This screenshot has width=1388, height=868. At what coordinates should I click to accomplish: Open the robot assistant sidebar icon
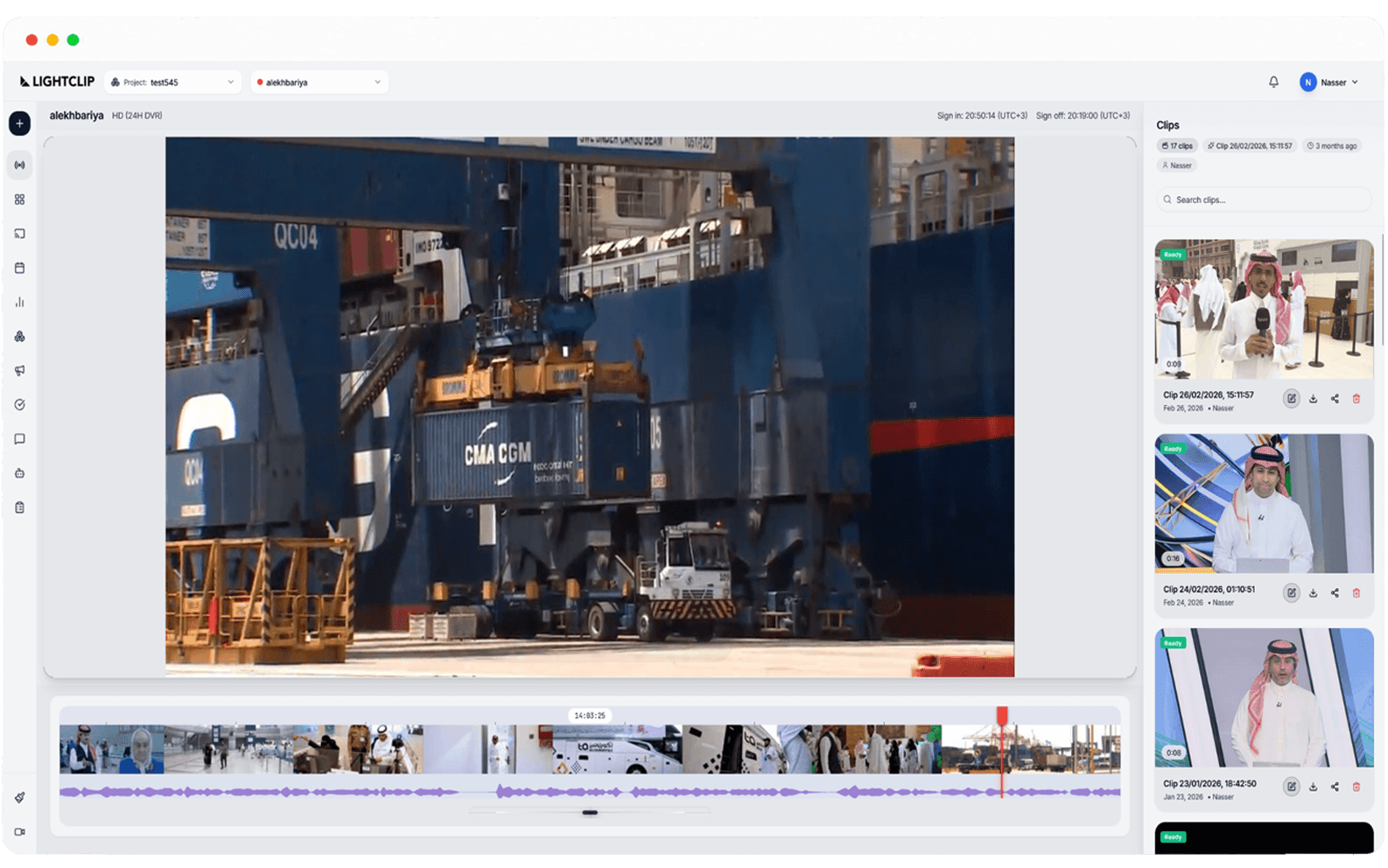tap(19, 473)
